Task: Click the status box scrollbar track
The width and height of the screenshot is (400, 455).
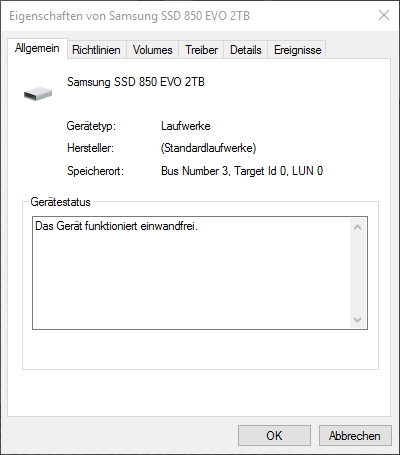Action: pyautogui.click(x=357, y=273)
